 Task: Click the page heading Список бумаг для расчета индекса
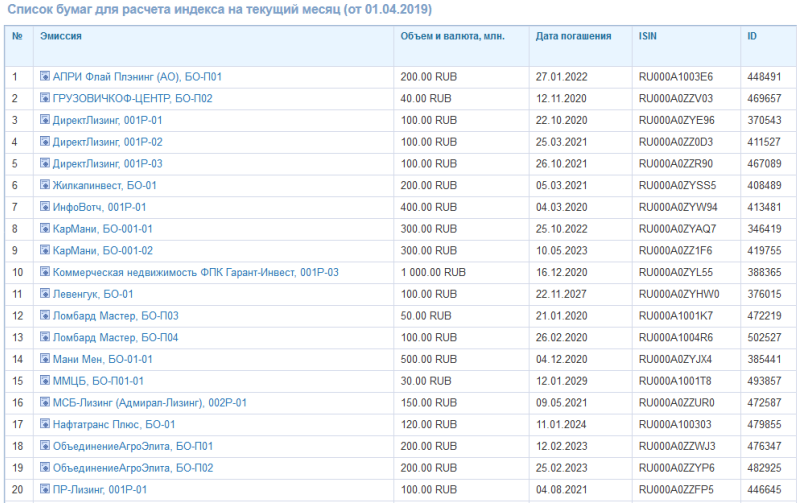point(219,10)
